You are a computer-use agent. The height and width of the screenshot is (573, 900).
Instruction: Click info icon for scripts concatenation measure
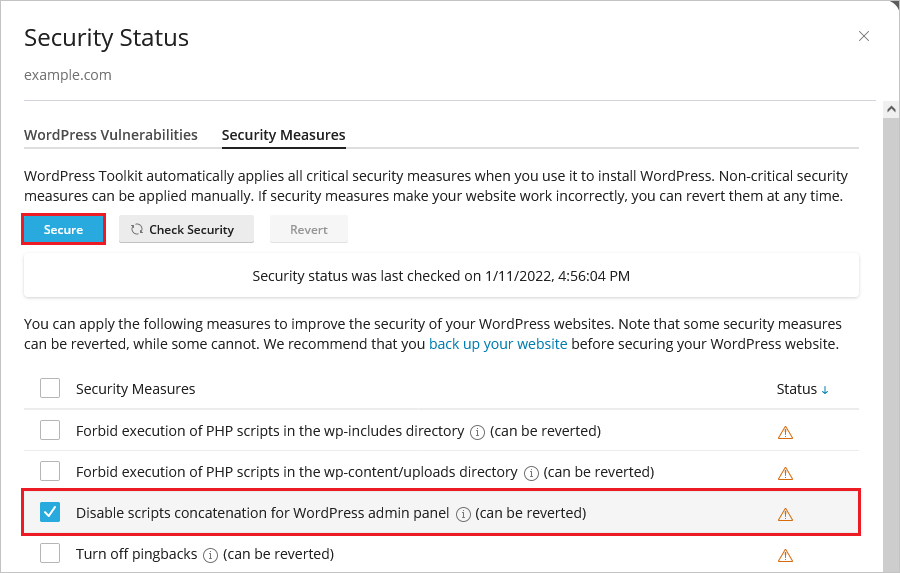(x=463, y=514)
